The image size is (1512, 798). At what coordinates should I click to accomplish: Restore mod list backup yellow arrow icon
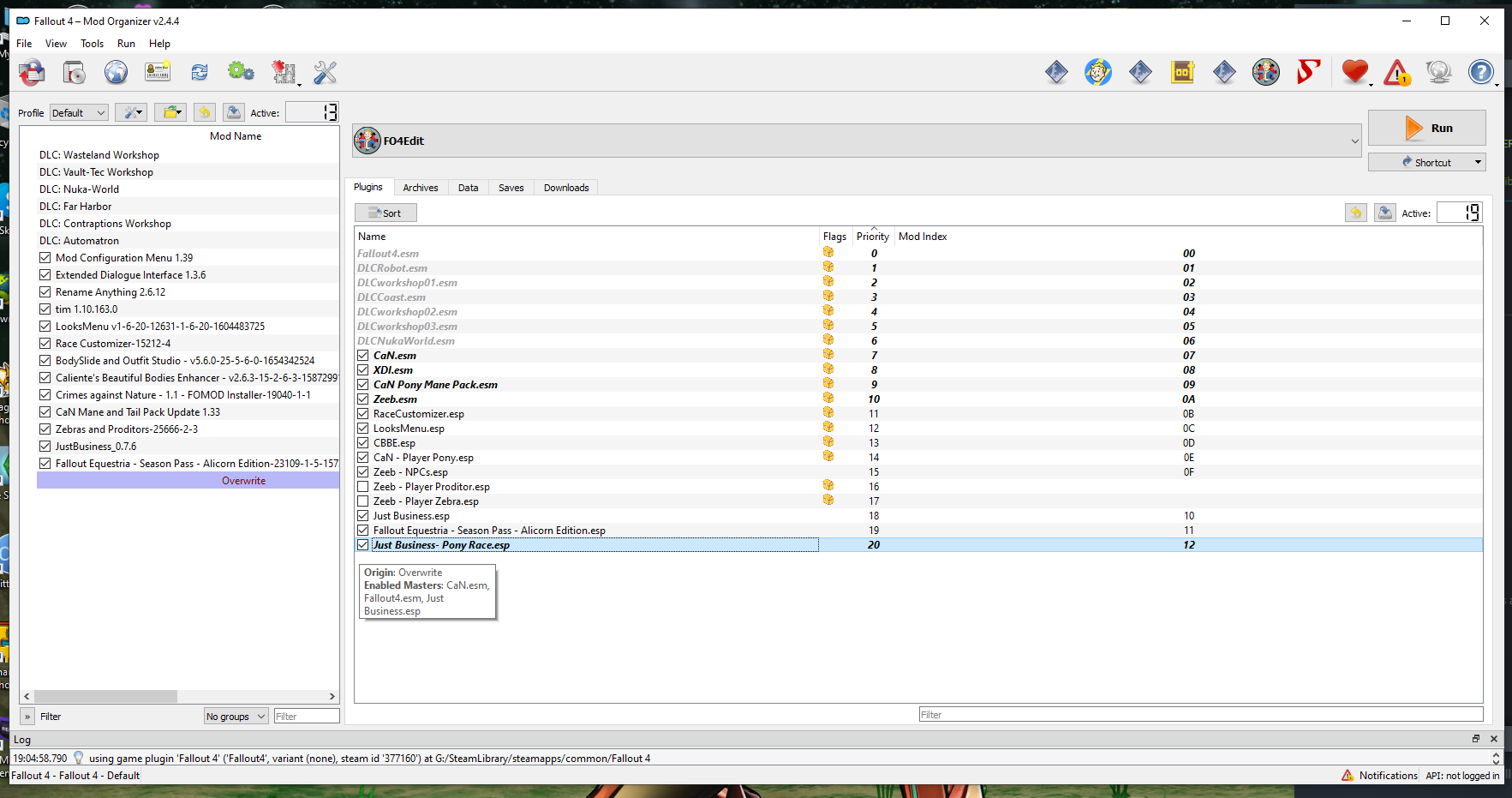coord(205,112)
